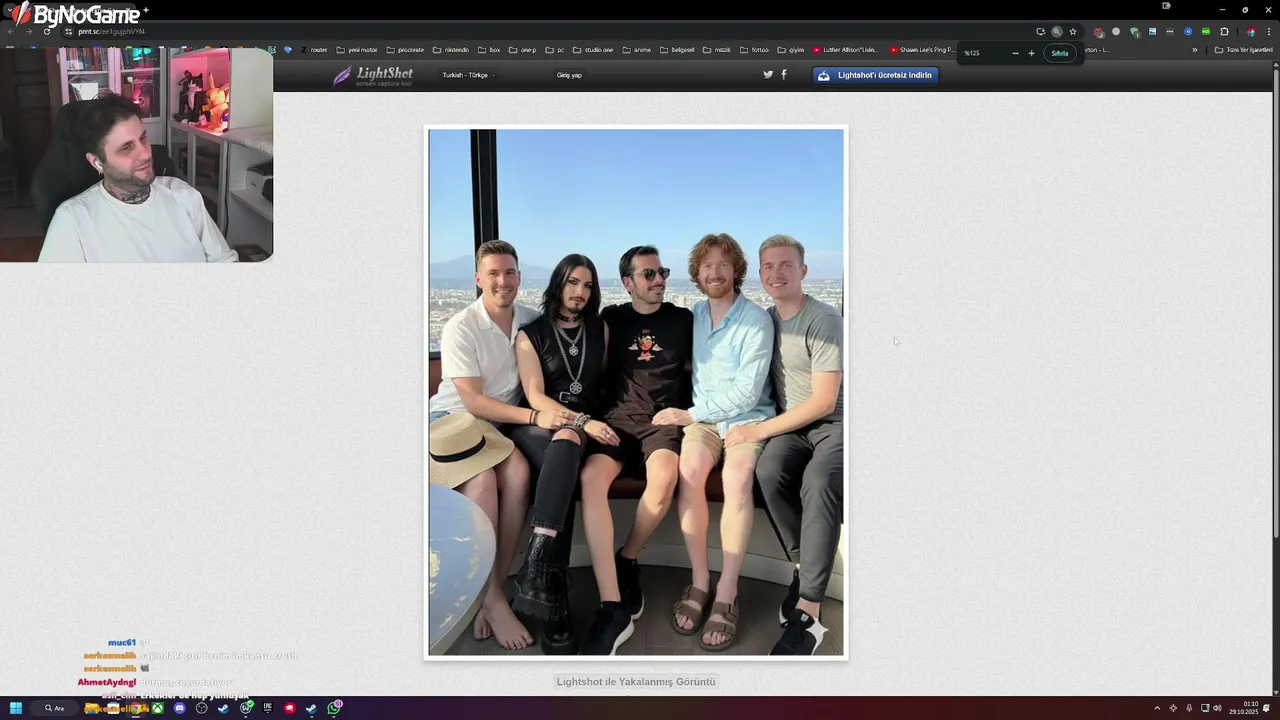Open the one p bookmark folder
The width and height of the screenshot is (1280, 720).
[522, 50]
